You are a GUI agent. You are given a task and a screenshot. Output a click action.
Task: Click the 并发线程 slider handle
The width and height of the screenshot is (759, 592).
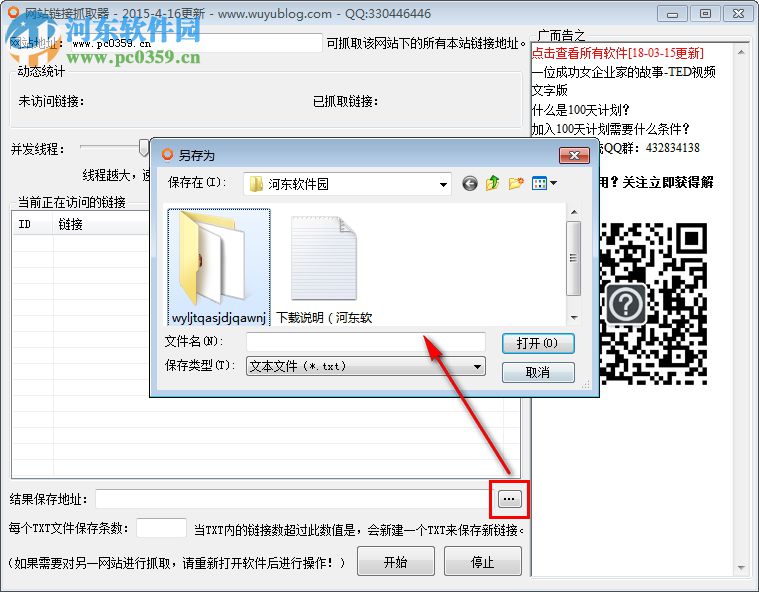click(144, 147)
